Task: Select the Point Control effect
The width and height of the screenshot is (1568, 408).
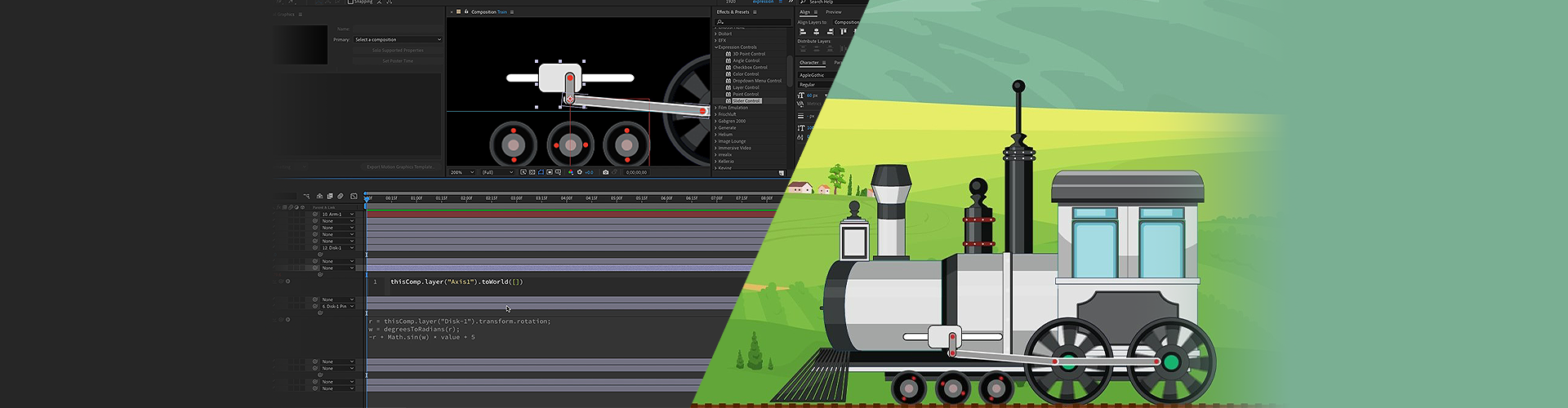Action: (x=746, y=94)
